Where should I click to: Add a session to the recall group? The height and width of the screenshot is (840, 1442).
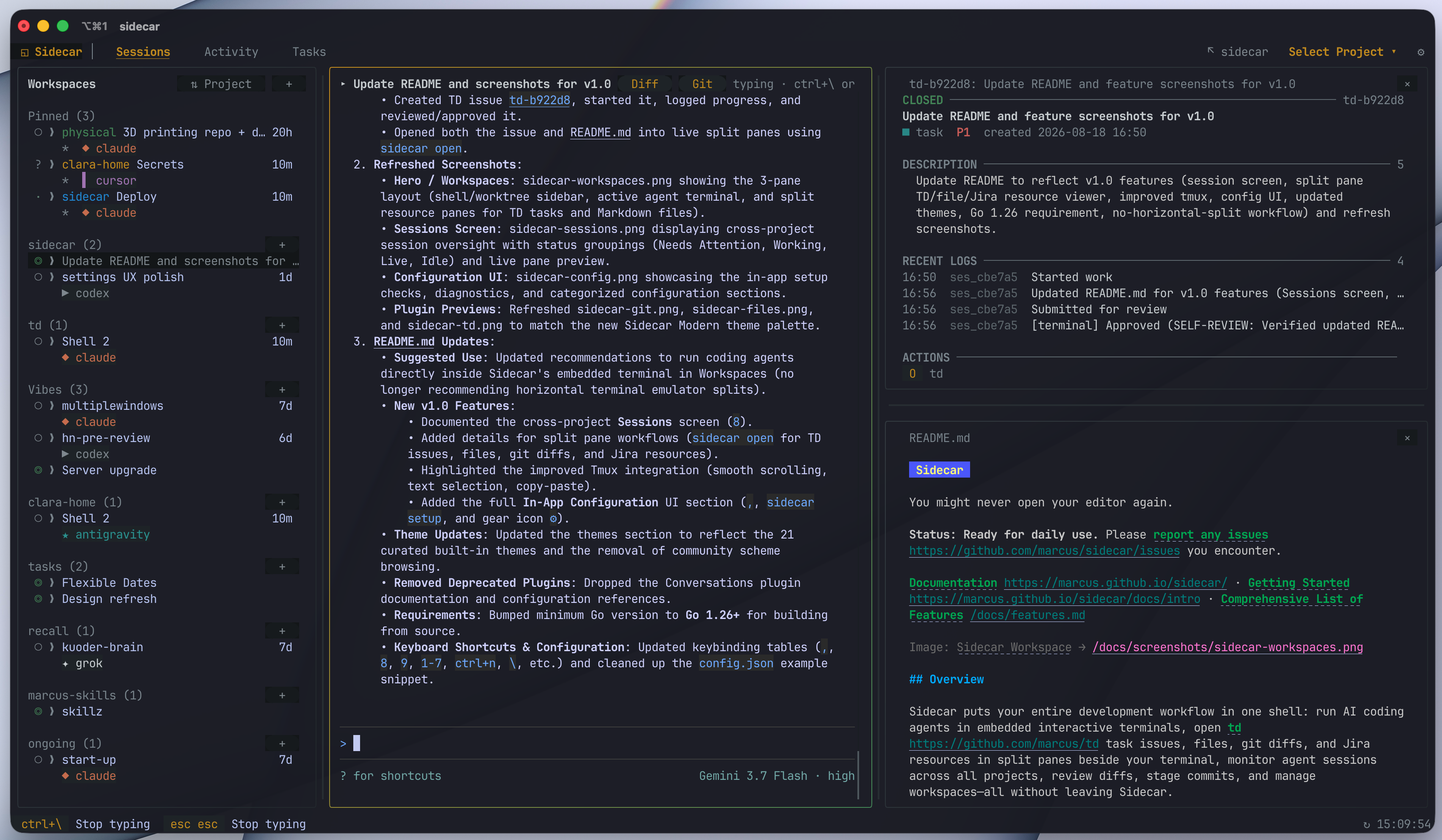(x=282, y=631)
